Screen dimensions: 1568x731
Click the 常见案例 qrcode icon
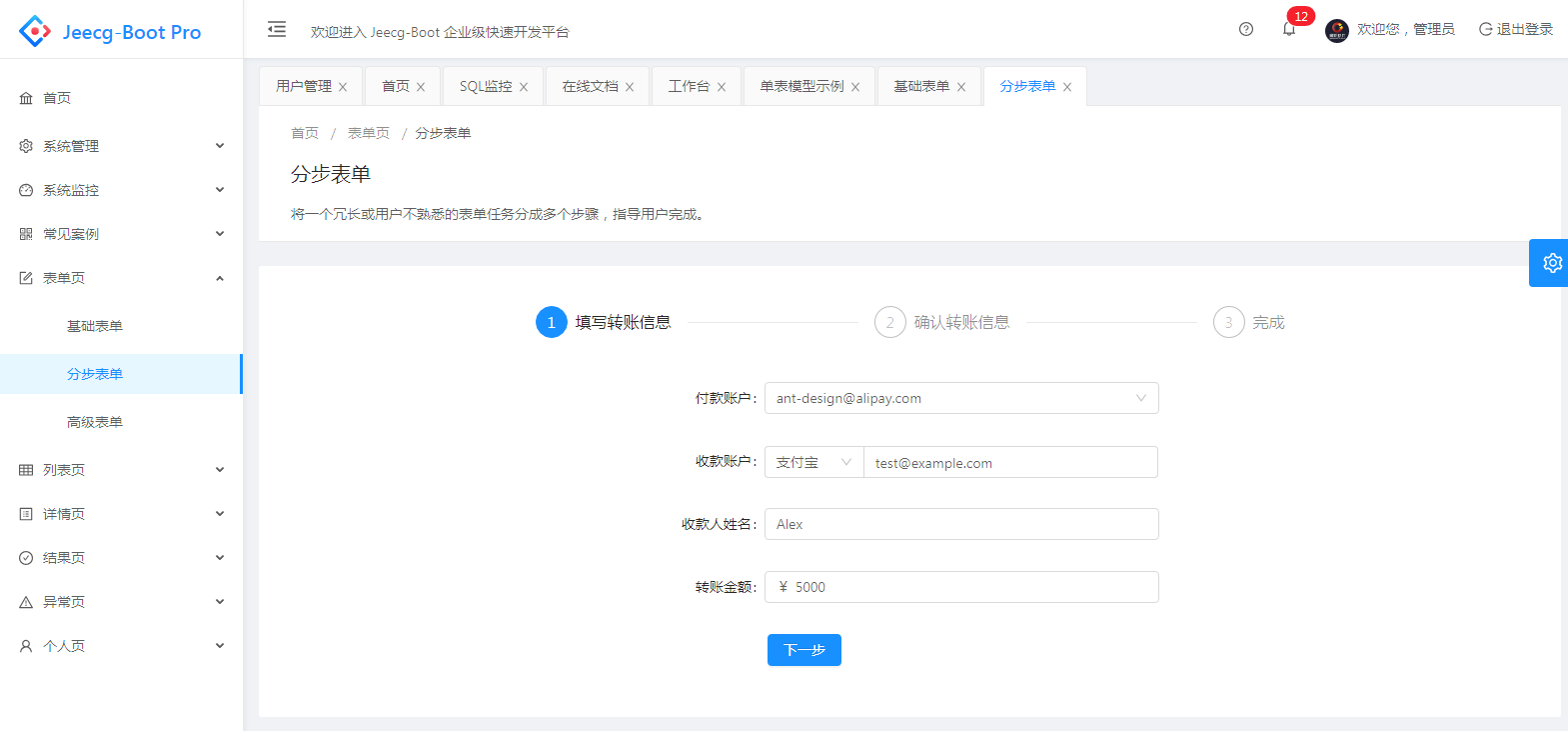[x=26, y=234]
